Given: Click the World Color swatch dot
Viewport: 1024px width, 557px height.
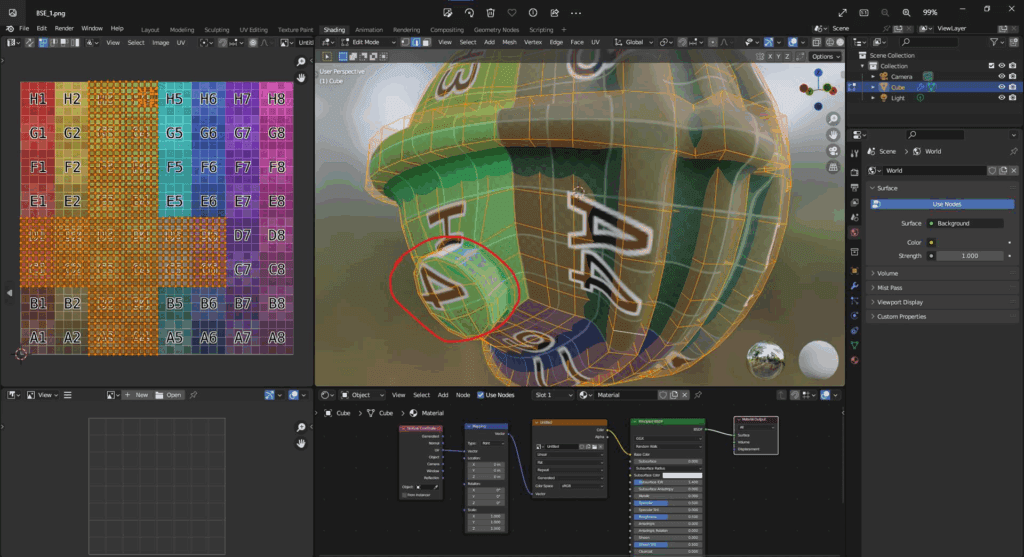Looking at the screenshot, I should pyautogui.click(x=931, y=242).
